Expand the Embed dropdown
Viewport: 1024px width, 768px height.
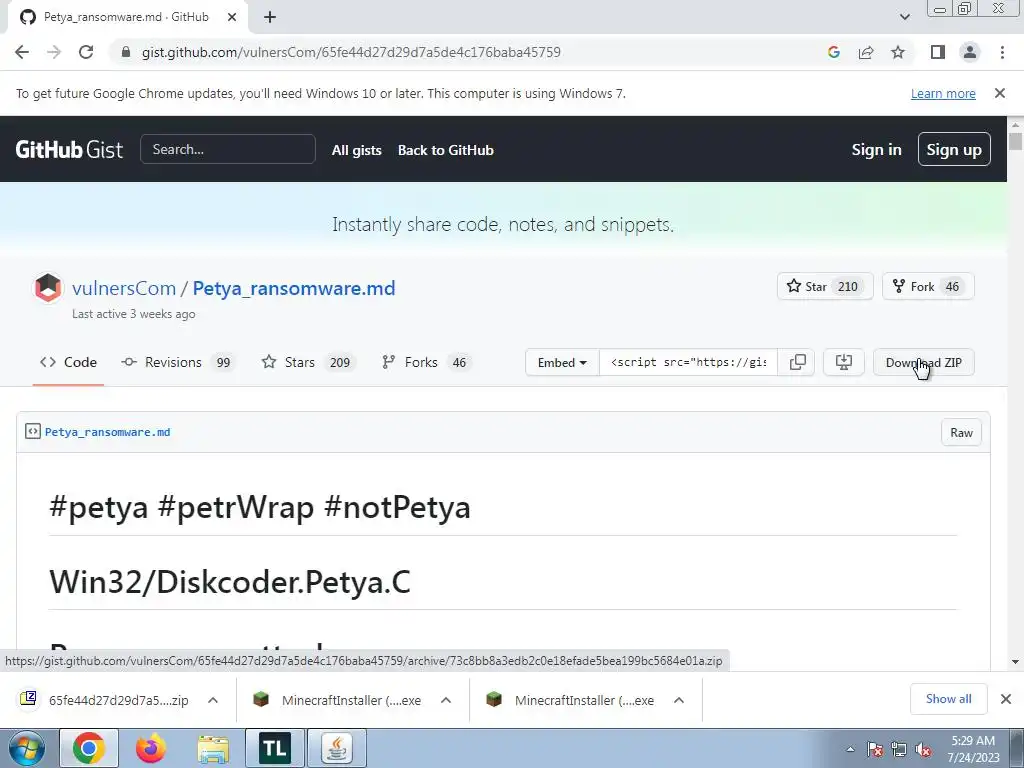562,362
